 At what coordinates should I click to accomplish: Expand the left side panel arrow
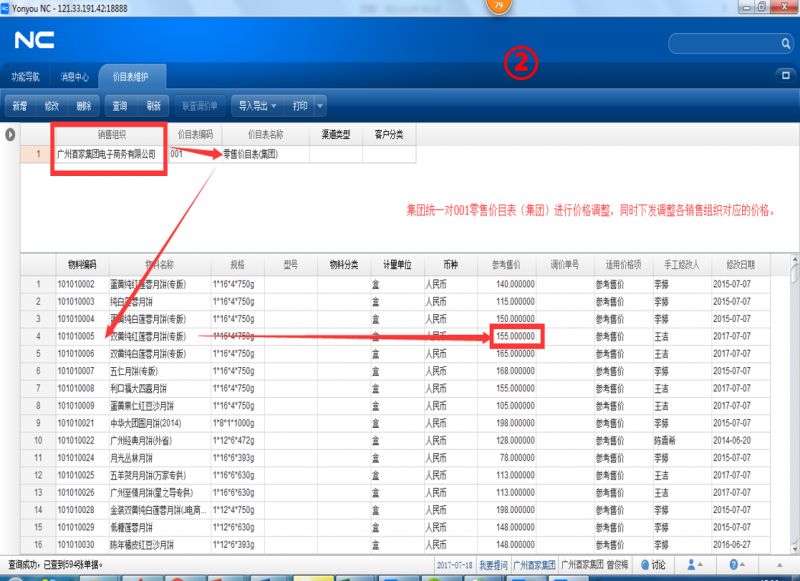point(10,135)
